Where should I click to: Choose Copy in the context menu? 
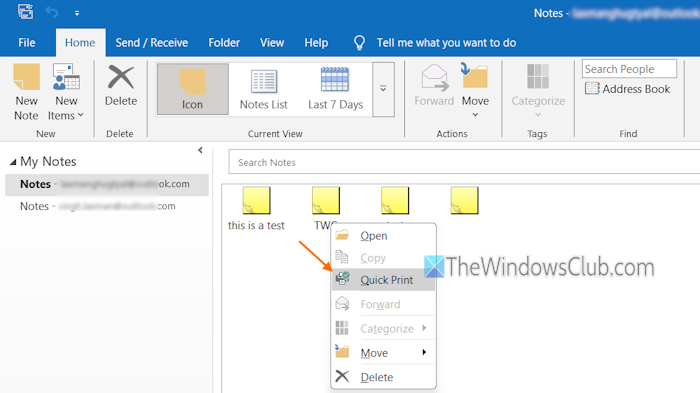click(x=383, y=258)
